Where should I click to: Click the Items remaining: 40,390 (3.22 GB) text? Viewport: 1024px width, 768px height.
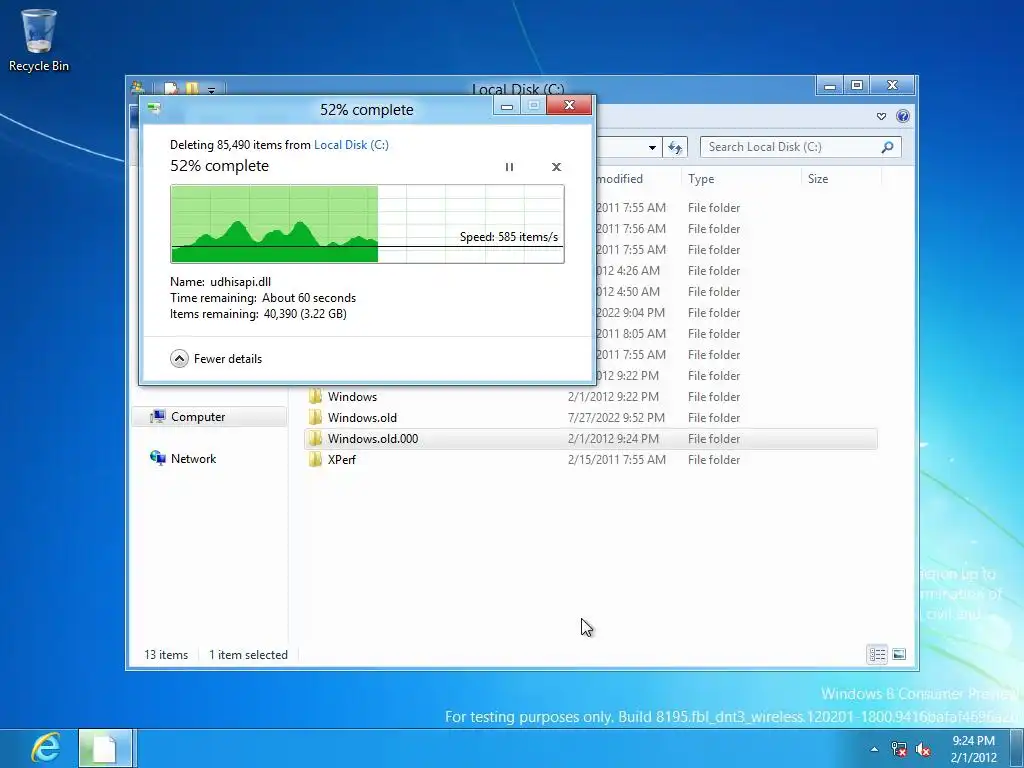click(259, 314)
